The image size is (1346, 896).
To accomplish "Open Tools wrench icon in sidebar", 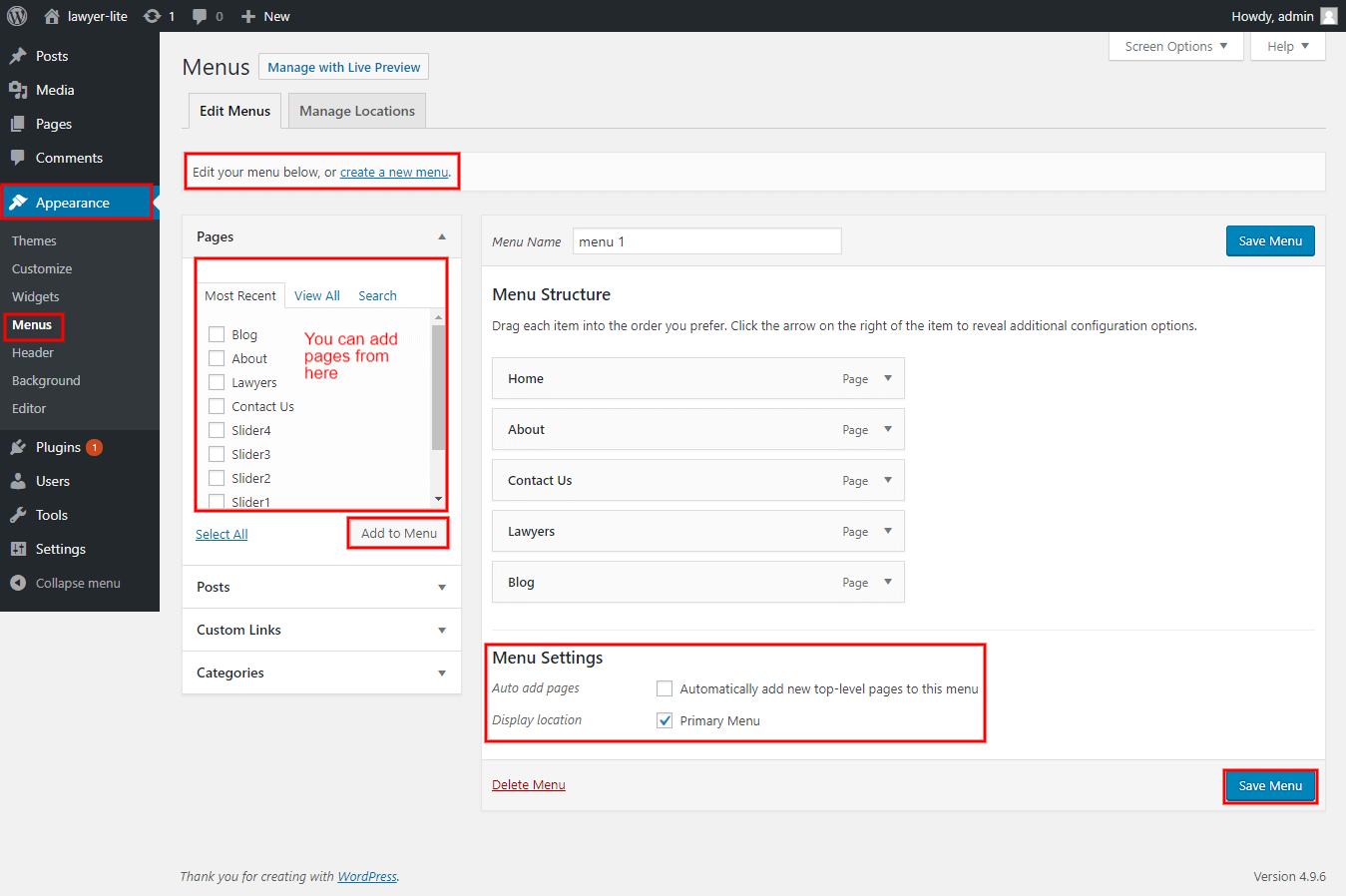I will (18, 515).
